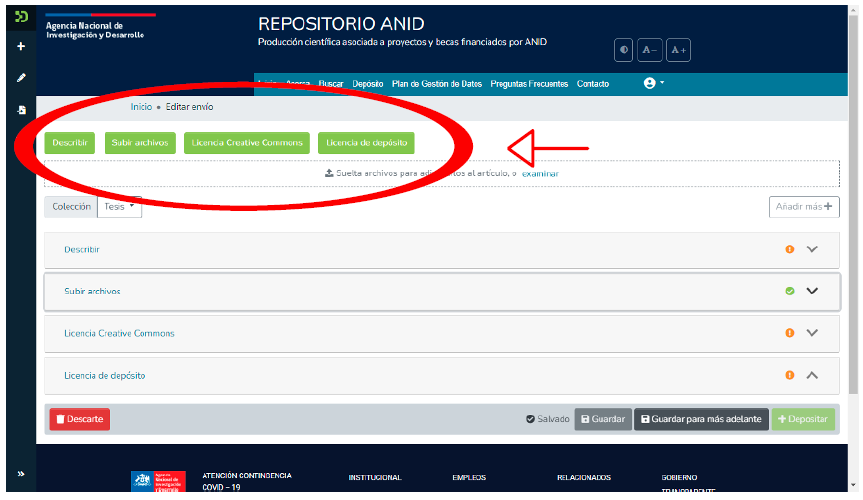The width and height of the screenshot is (863, 500).
Task: Collapse Licencia de depósito section chevron
Action: (x=812, y=376)
